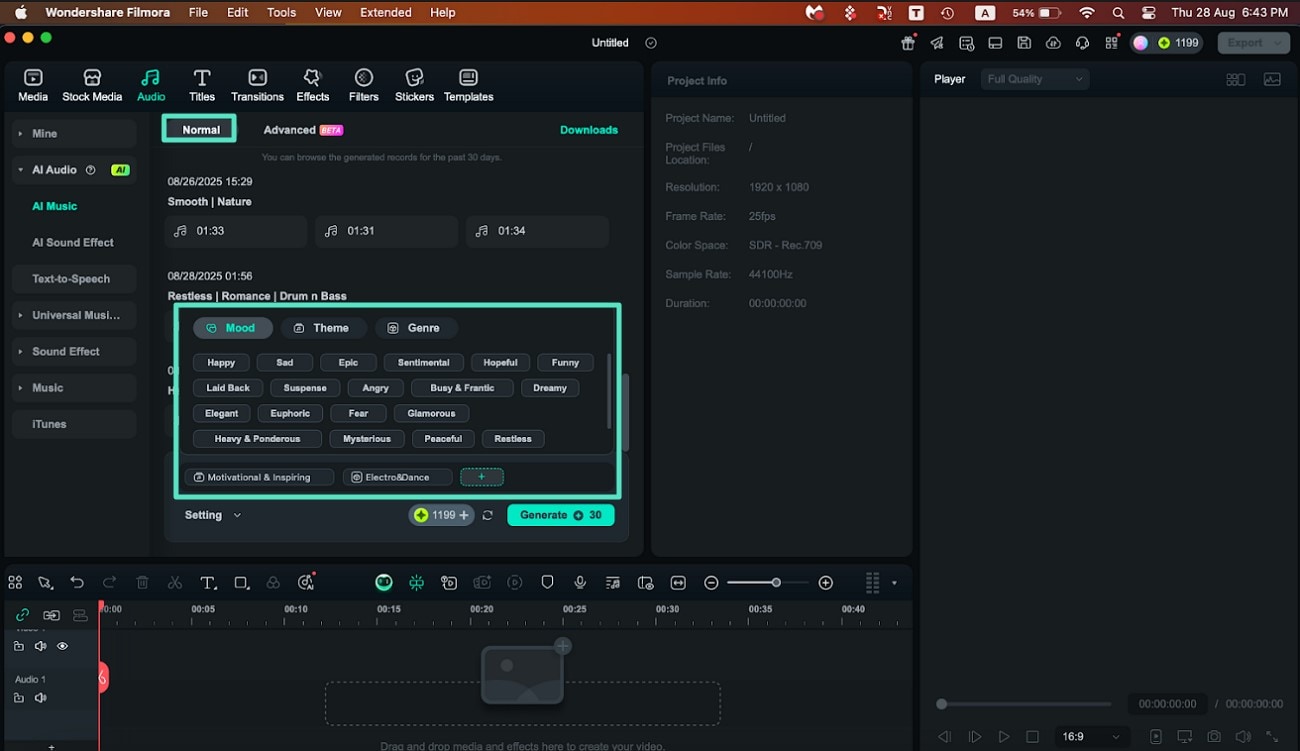Mute the Audio 1 track speaker

pyautogui.click(x=40, y=698)
